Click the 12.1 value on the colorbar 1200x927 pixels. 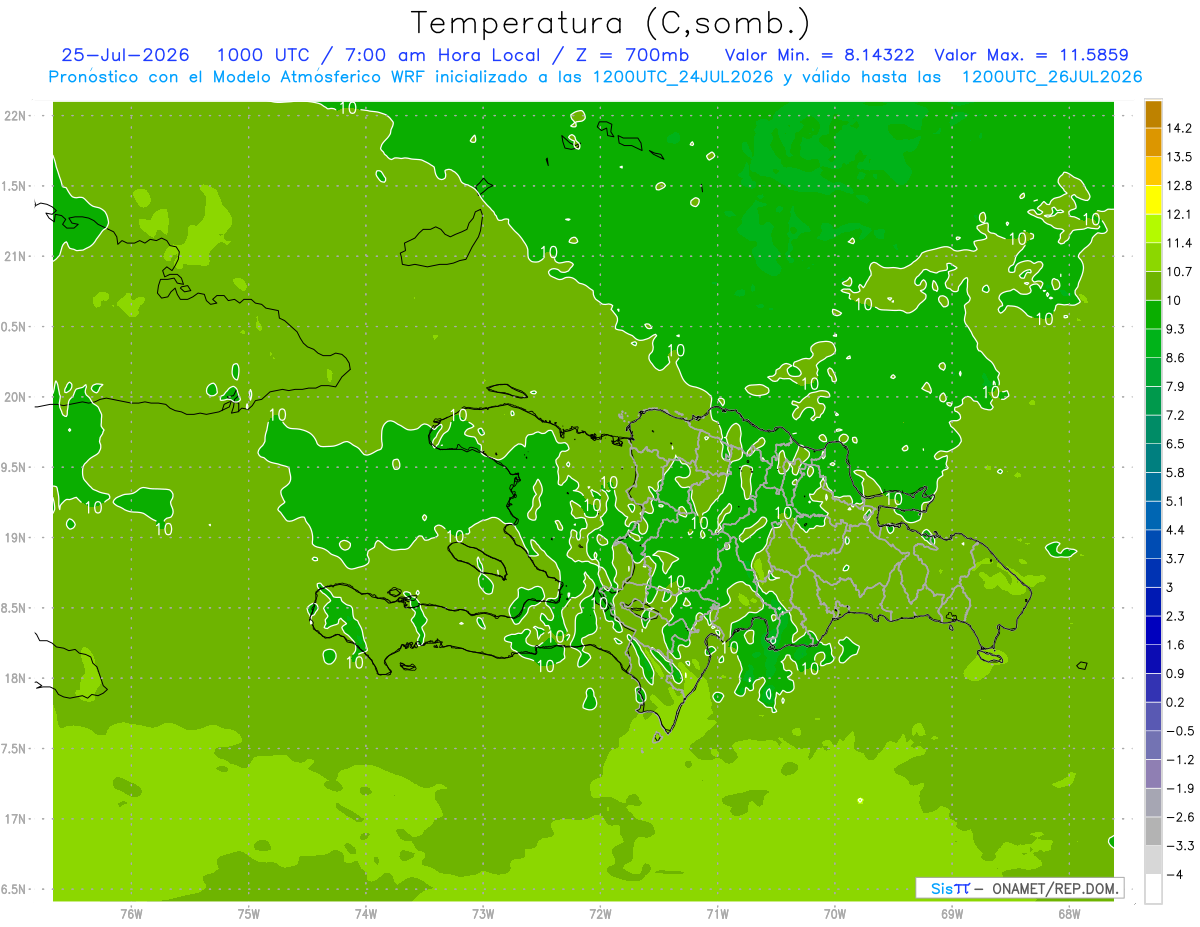1180,214
